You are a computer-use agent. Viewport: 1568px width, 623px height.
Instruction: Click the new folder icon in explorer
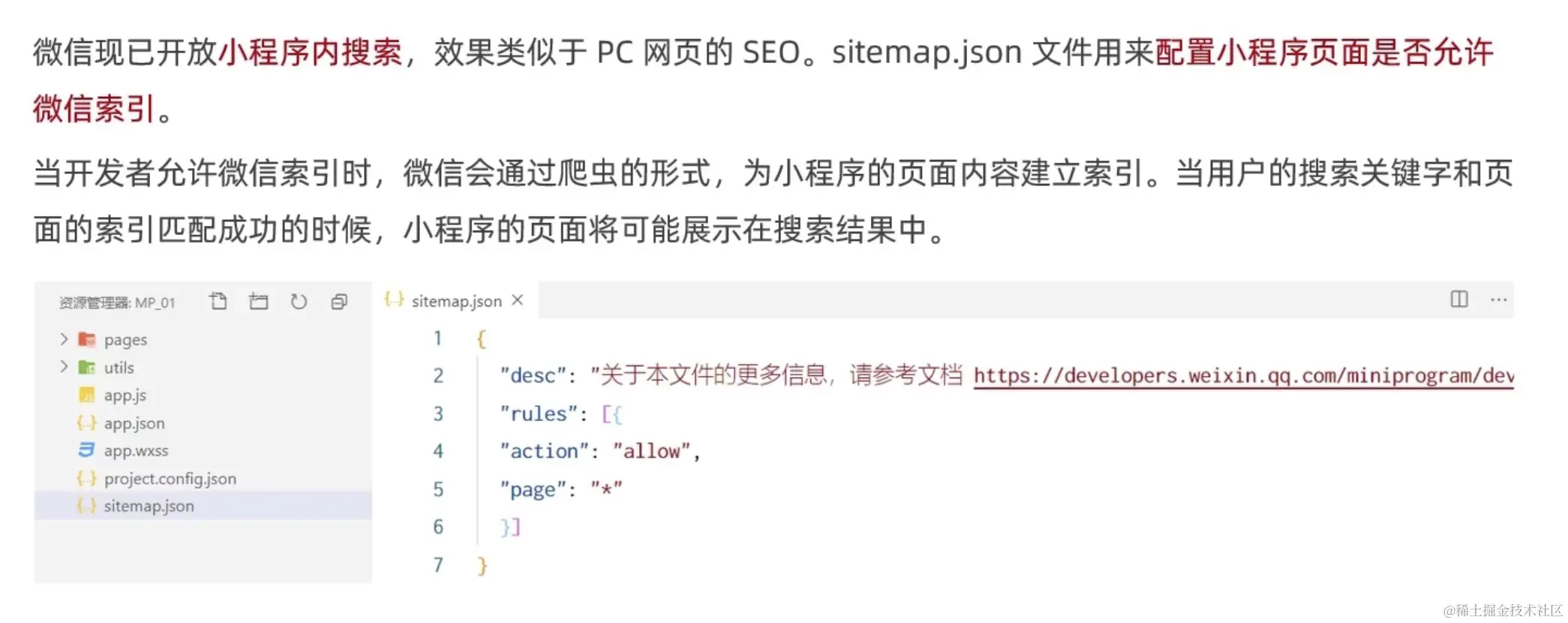coord(259,301)
